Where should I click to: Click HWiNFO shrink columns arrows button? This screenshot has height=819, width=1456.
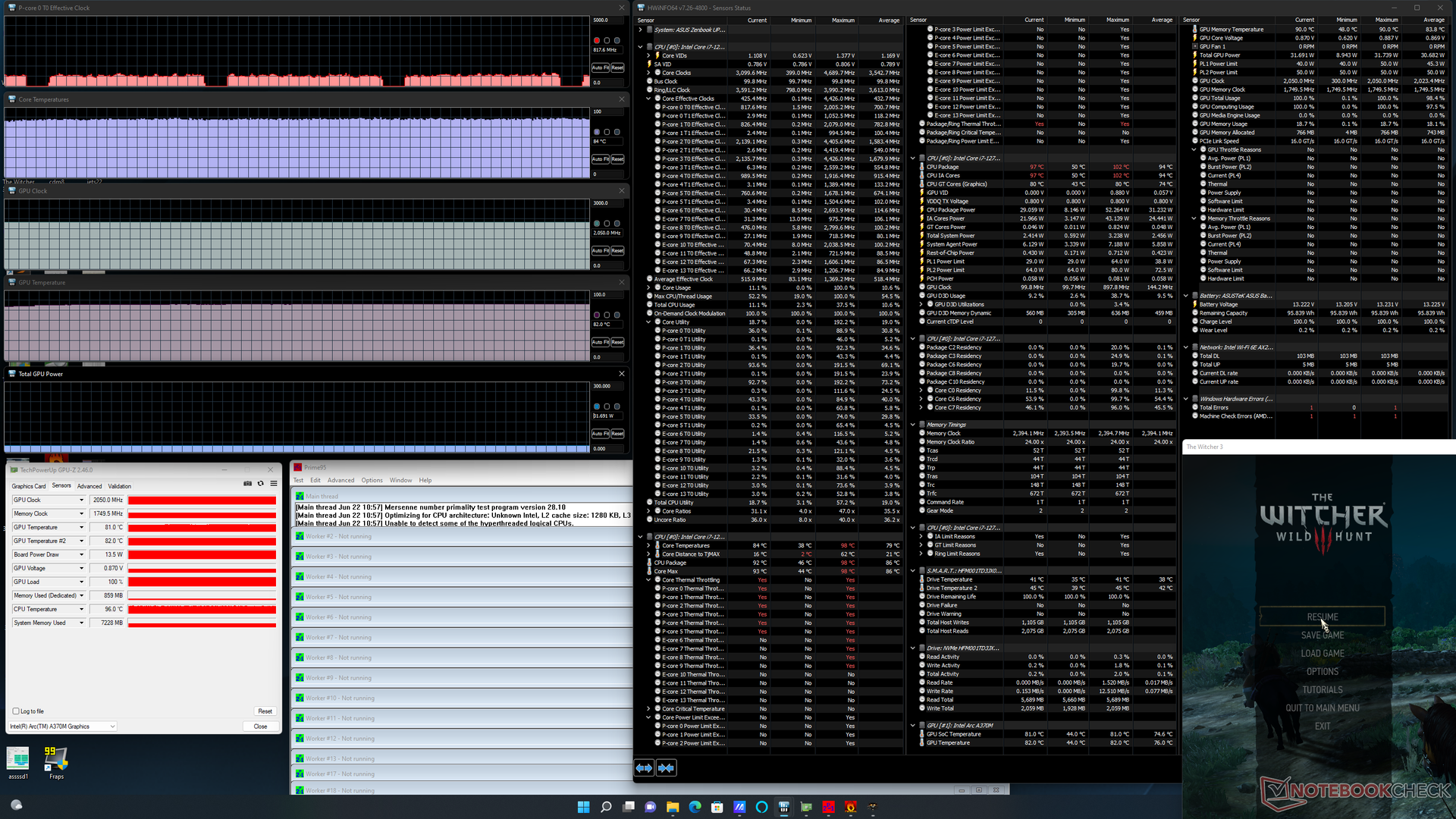[666, 768]
